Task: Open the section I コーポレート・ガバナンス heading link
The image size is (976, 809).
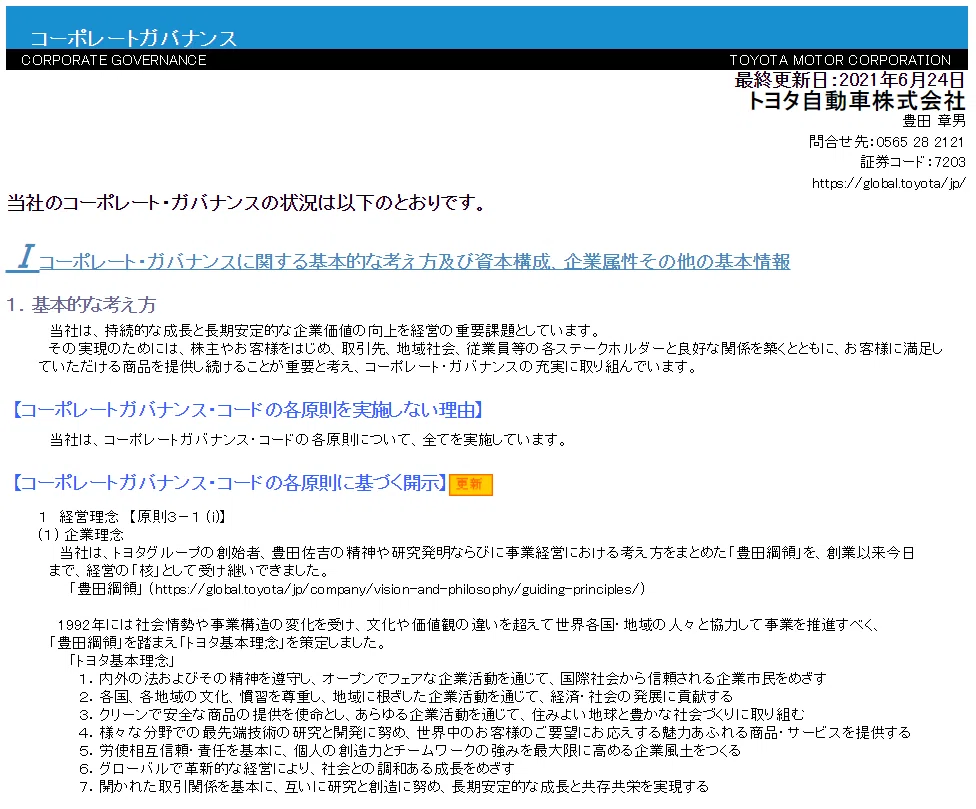Action: [x=398, y=259]
